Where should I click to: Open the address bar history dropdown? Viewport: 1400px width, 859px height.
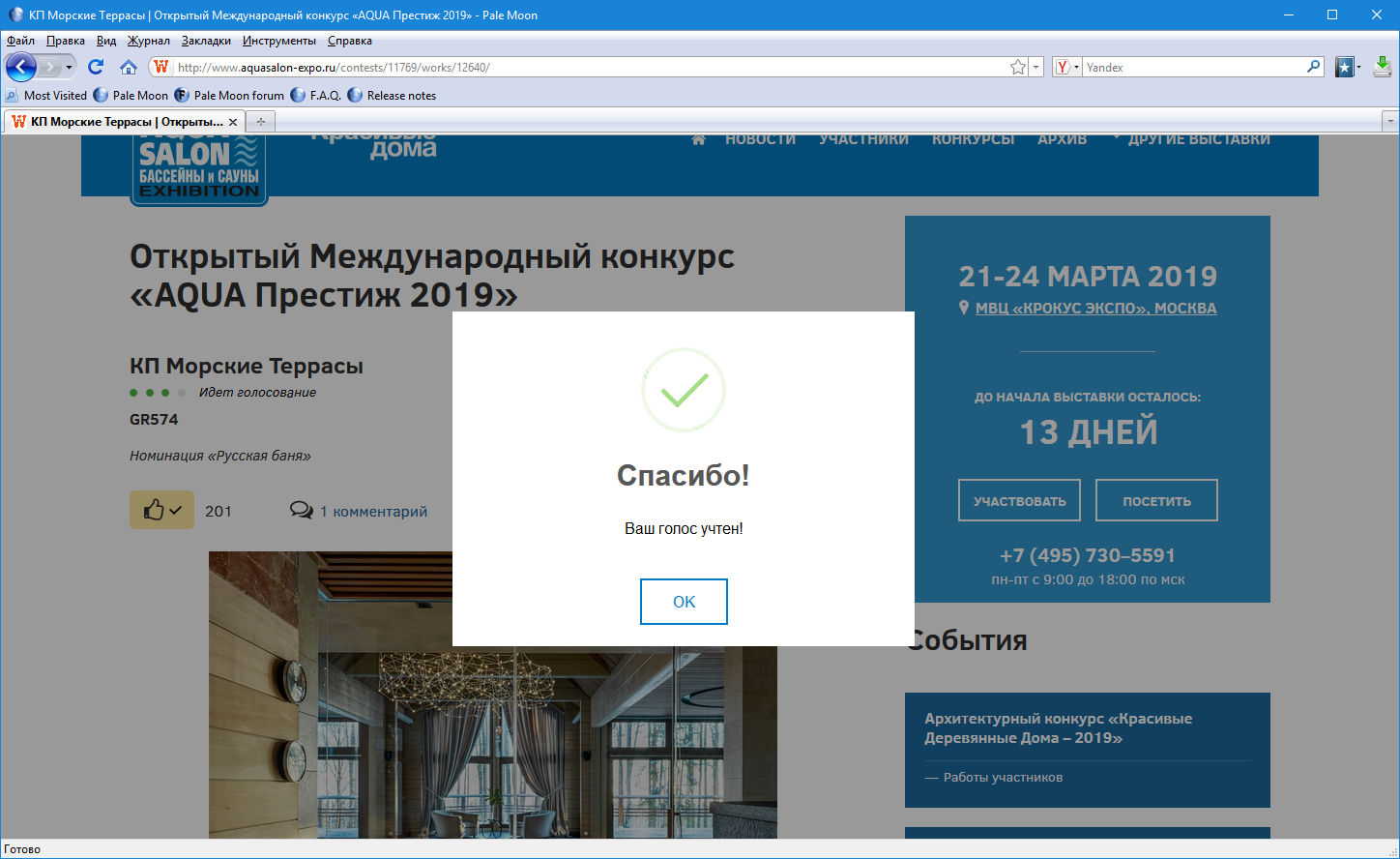click(1035, 67)
